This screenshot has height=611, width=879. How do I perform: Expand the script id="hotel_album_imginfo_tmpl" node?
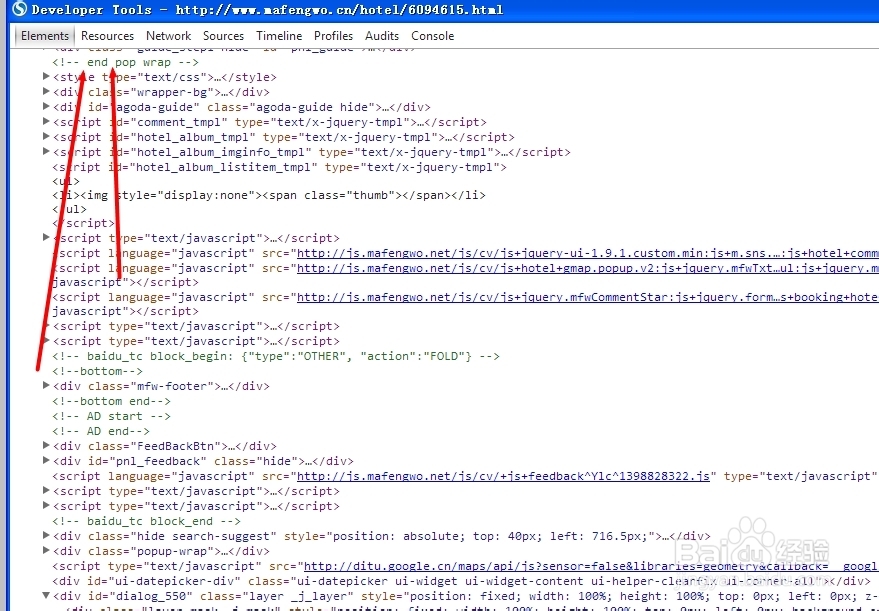[x=47, y=151]
